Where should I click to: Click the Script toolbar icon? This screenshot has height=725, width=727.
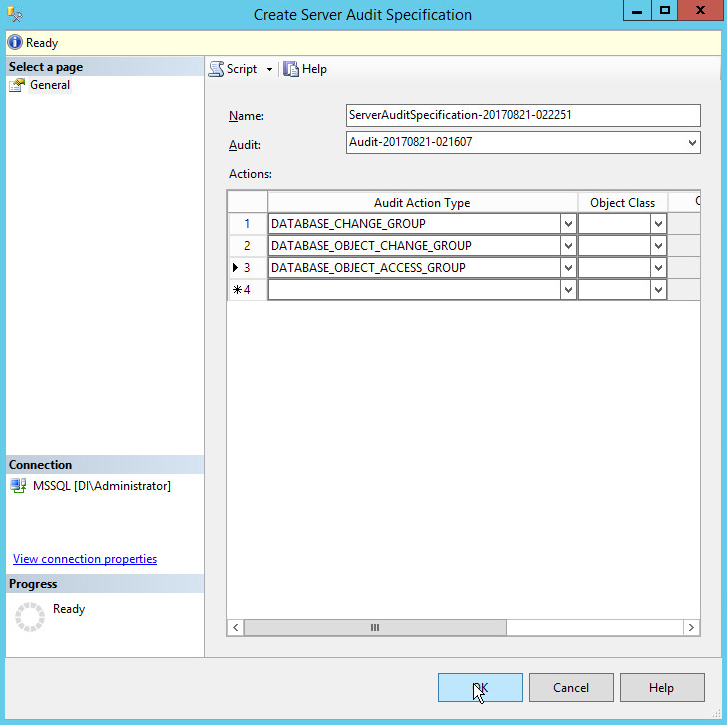(x=217, y=69)
